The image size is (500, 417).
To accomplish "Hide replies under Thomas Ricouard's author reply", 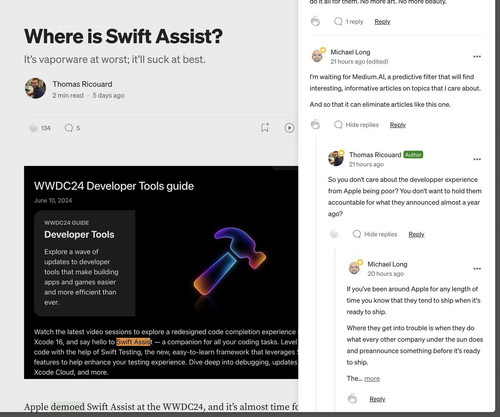I will click(375, 234).
